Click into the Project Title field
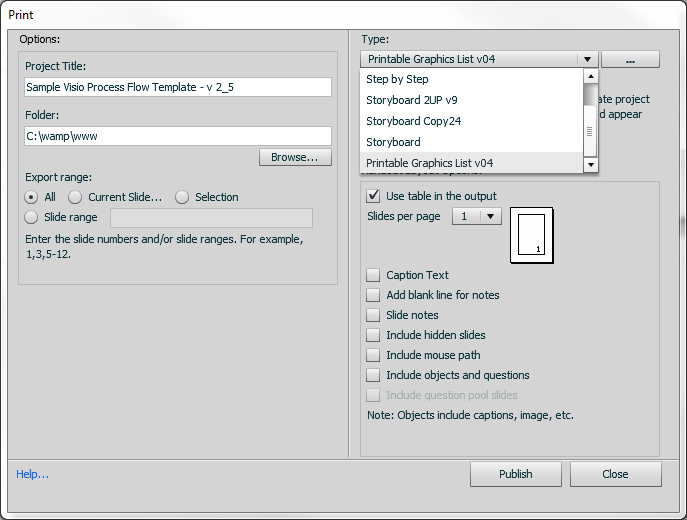 tap(178, 87)
